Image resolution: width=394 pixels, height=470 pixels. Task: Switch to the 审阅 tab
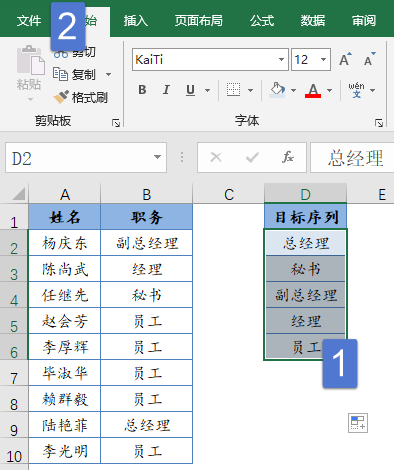tap(364, 21)
